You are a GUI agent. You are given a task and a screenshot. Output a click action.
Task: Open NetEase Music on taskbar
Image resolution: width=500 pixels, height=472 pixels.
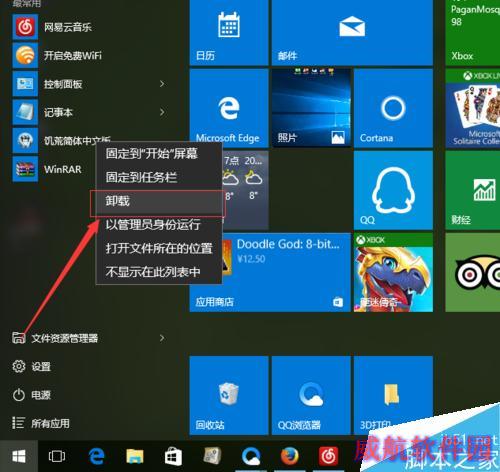click(x=328, y=456)
